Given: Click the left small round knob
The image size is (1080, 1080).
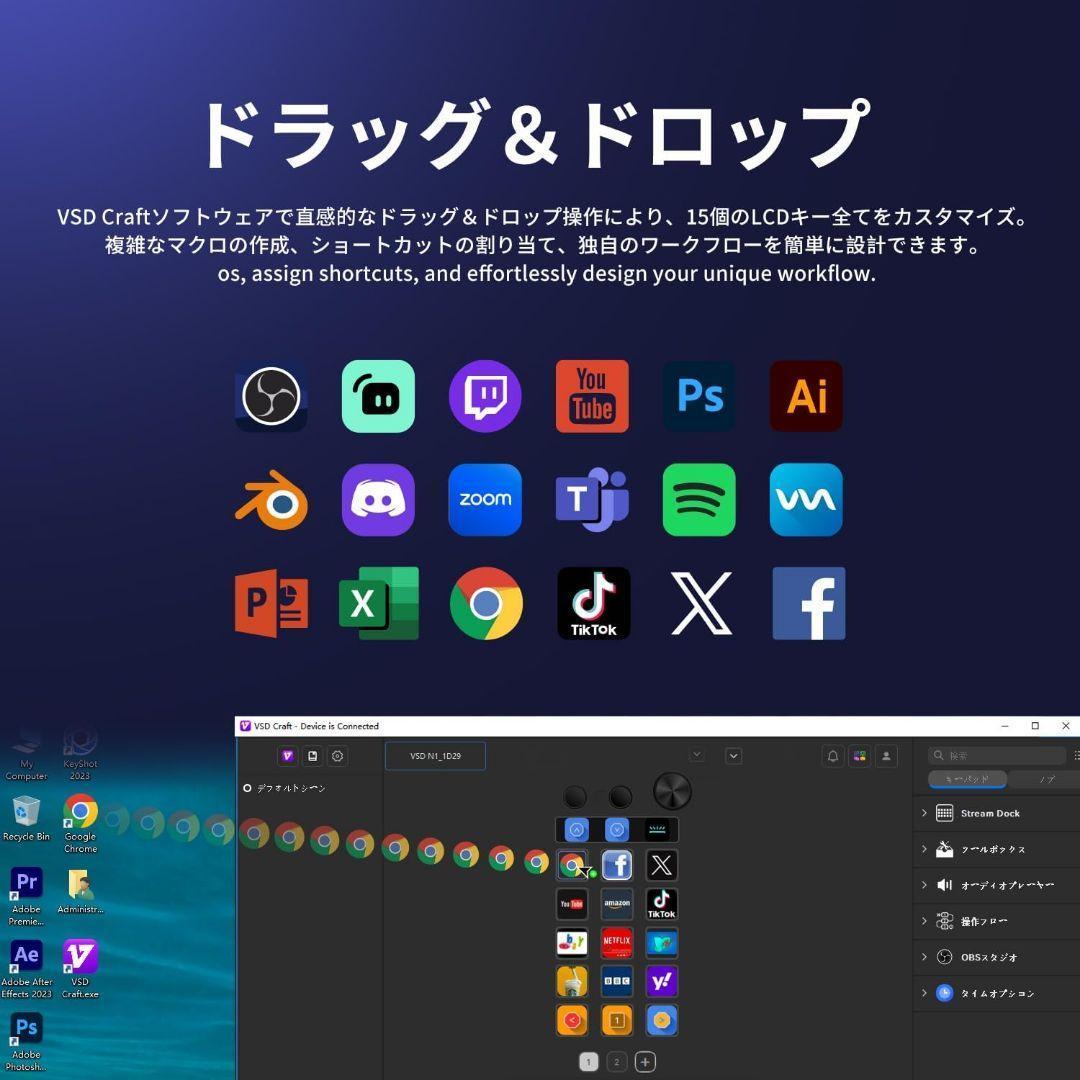Looking at the screenshot, I should pyautogui.click(x=574, y=797).
